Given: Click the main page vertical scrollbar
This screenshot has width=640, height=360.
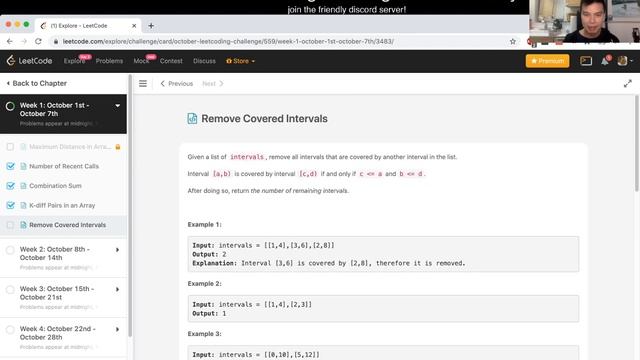Looking at the screenshot, I should pos(636,143).
